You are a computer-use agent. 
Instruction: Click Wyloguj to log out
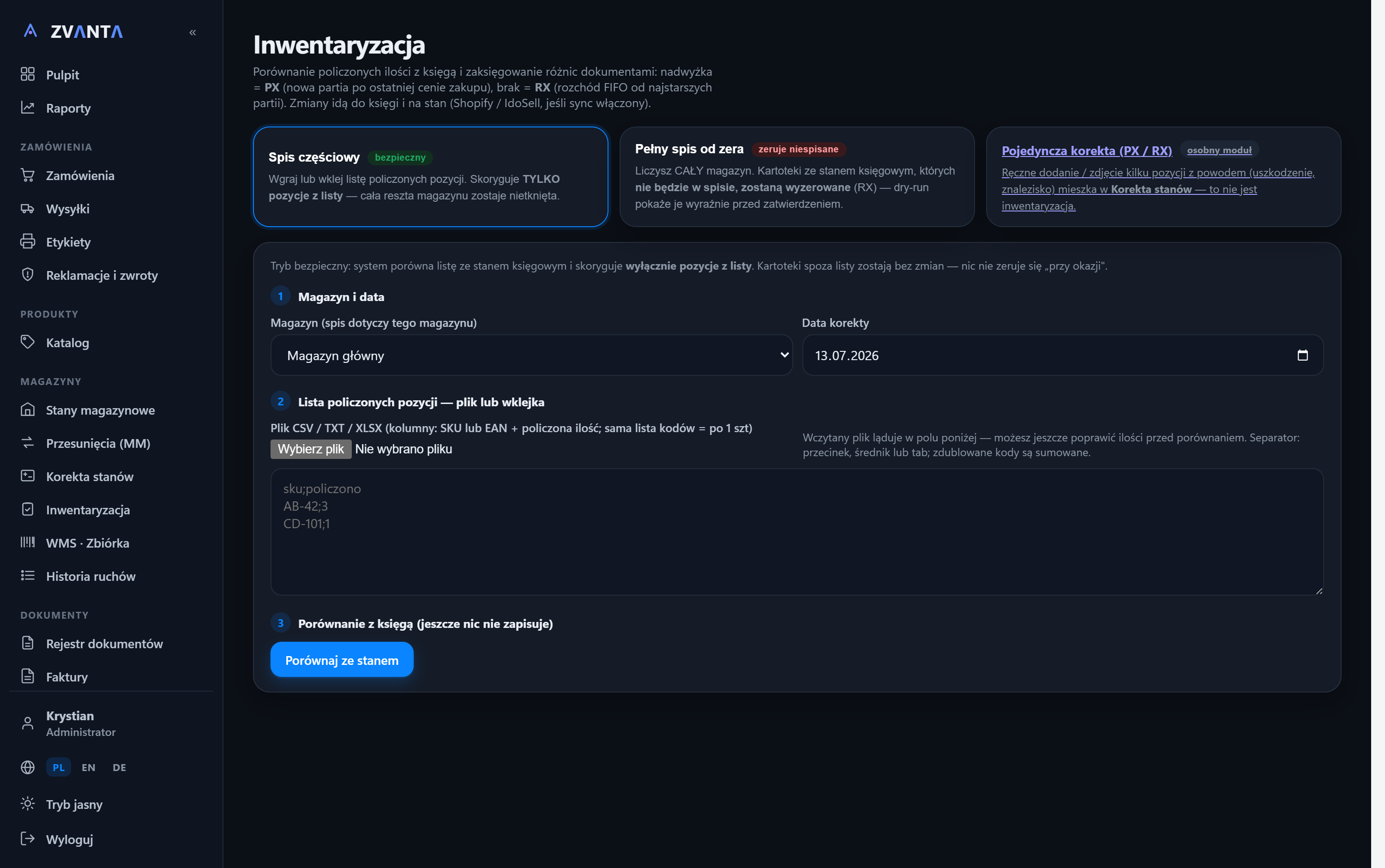69,839
